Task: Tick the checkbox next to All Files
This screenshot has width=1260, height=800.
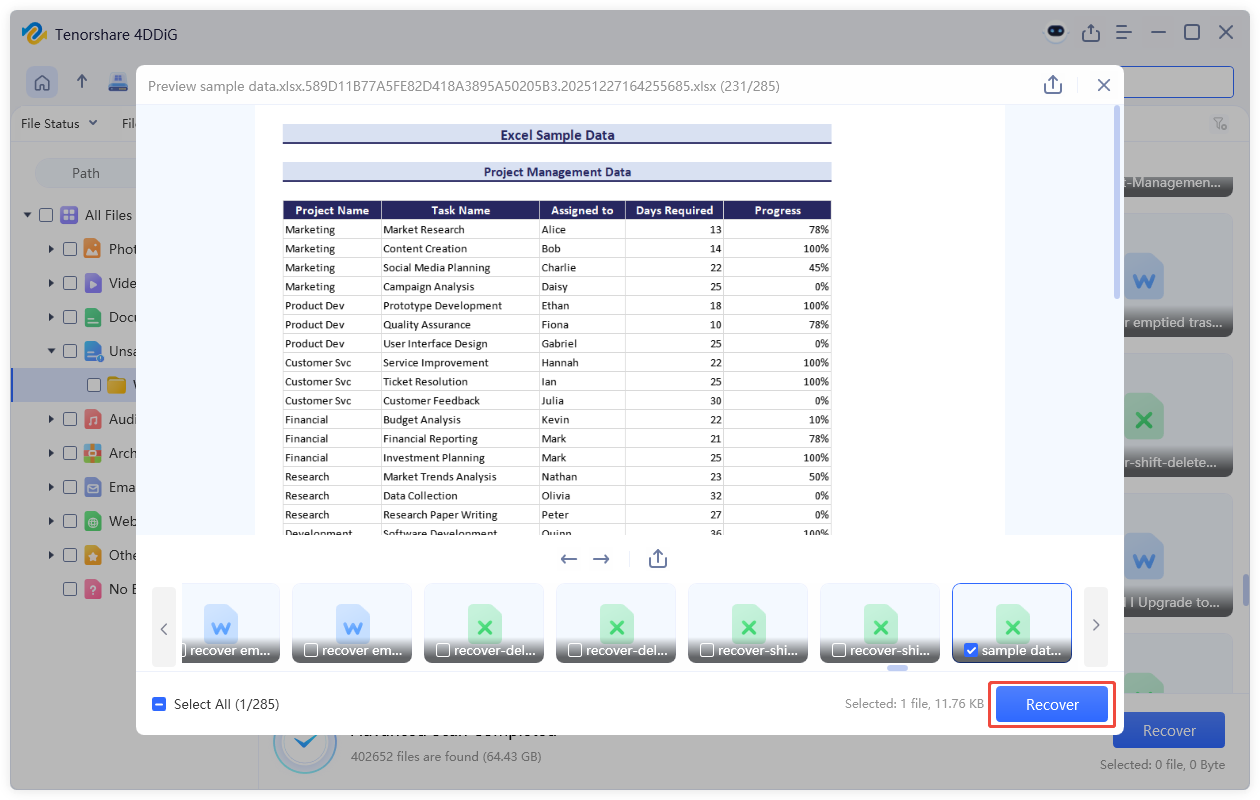Action: tap(44, 214)
